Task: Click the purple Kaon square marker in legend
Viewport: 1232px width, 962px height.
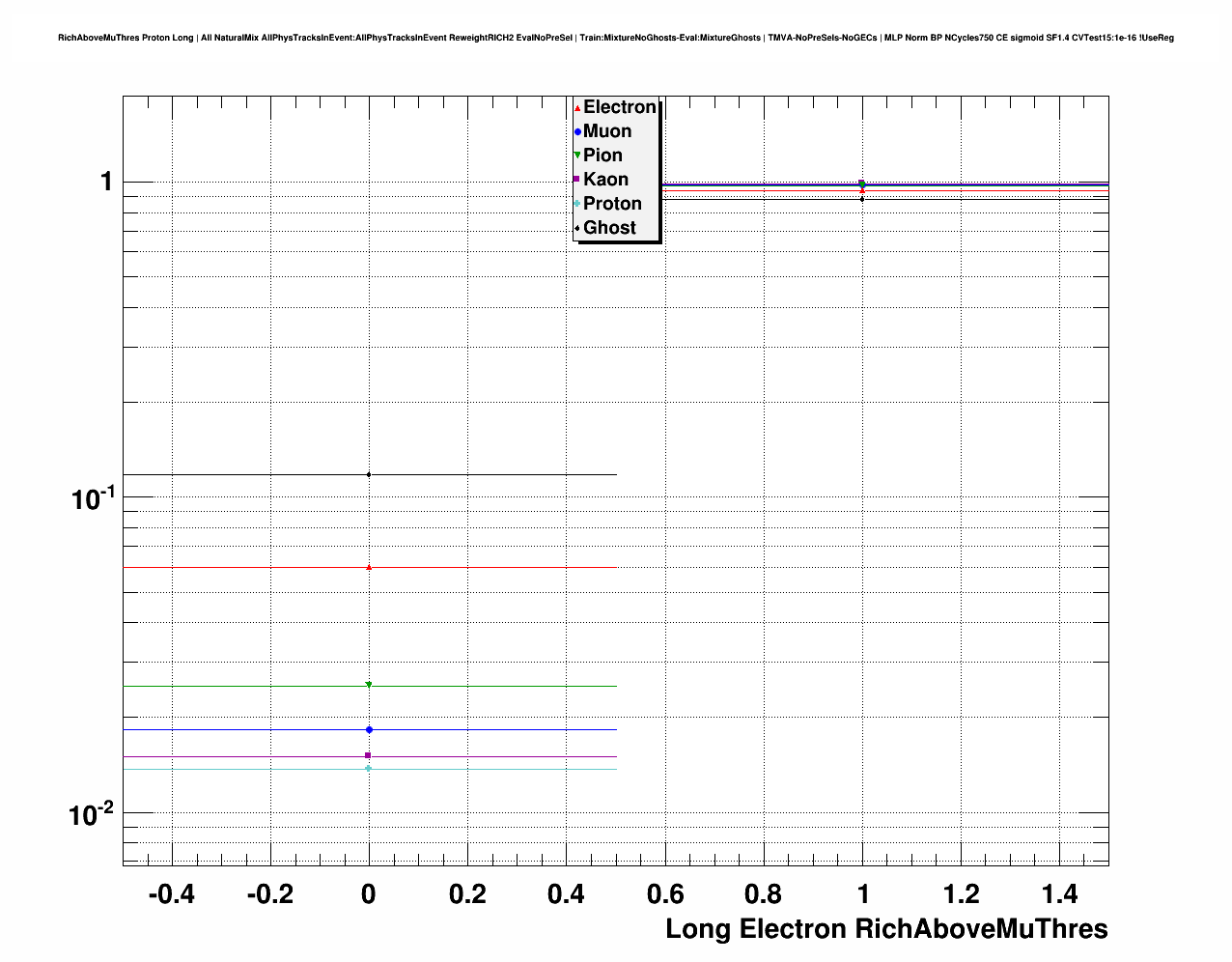Action: point(577,180)
